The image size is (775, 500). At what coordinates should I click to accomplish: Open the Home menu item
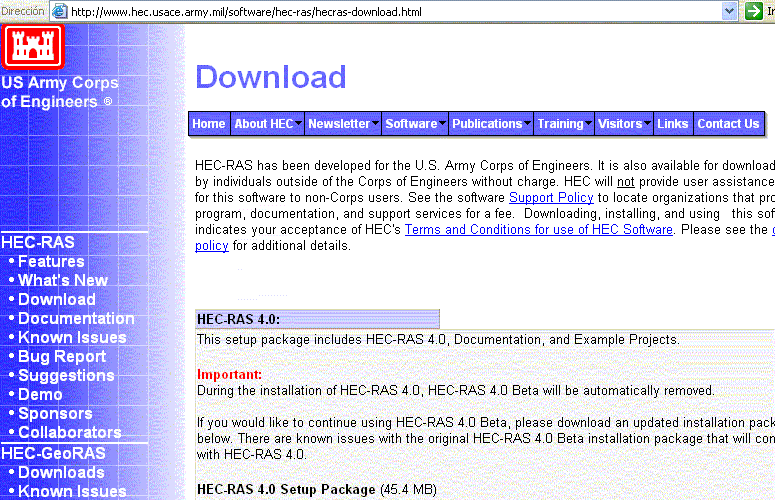coord(209,124)
